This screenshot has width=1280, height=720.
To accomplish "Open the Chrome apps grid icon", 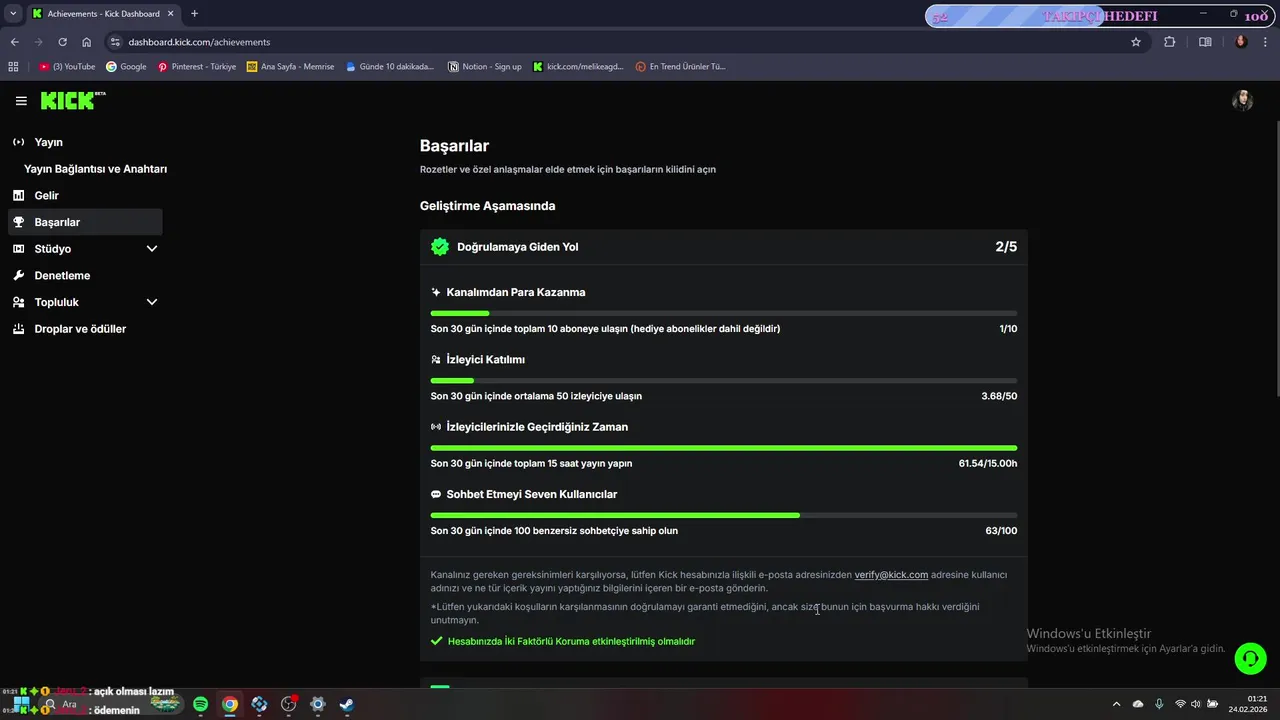I will click(13, 67).
